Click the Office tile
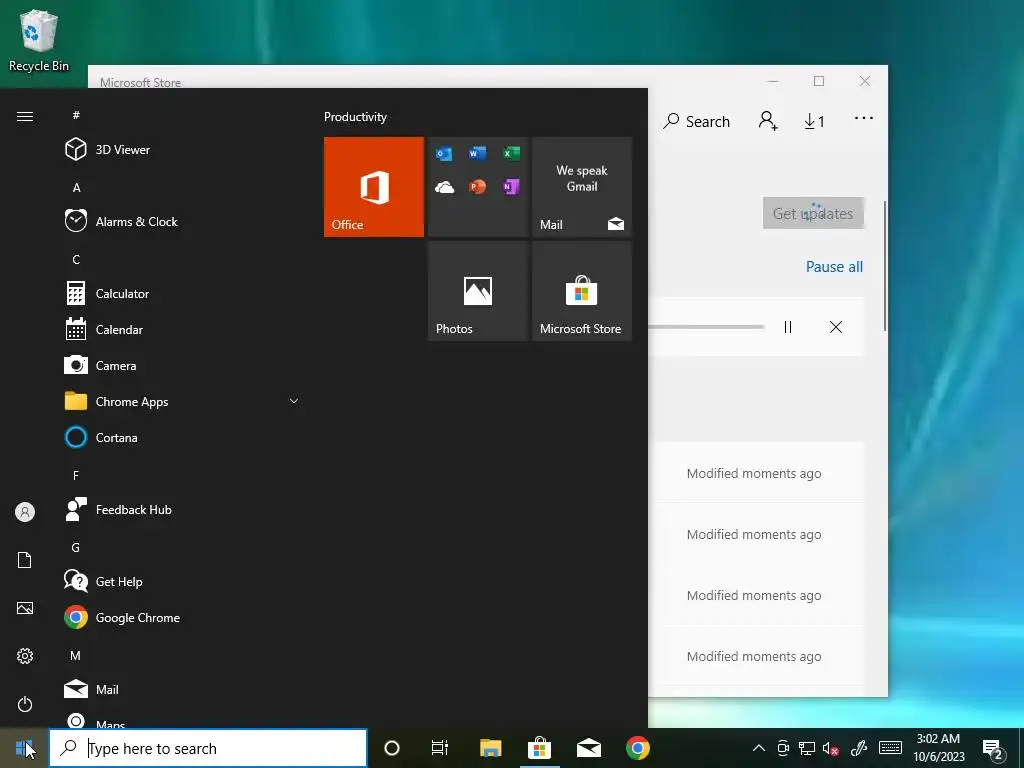 374,187
